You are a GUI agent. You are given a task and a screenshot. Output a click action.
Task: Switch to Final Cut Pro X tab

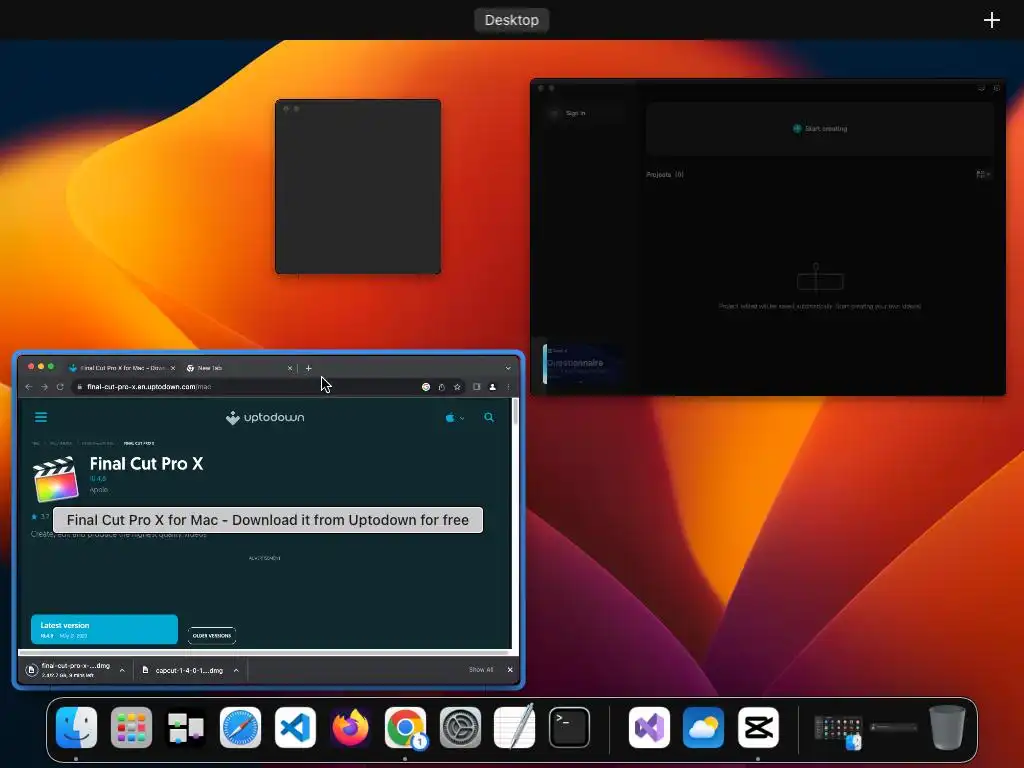(x=121, y=368)
